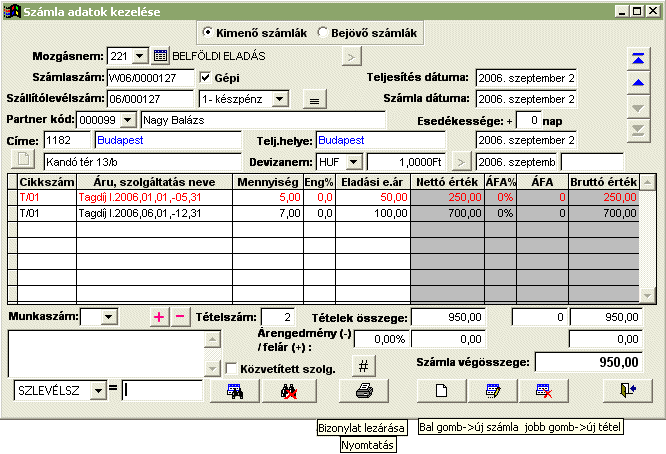The image size is (666, 454).
Task: Click the Eladási e.ár column header
Action: click(x=373, y=182)
